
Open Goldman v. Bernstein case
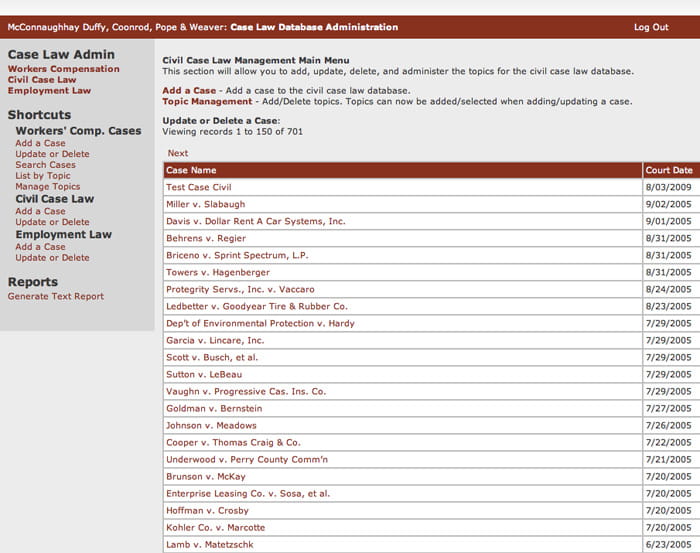tap(214, 408)
